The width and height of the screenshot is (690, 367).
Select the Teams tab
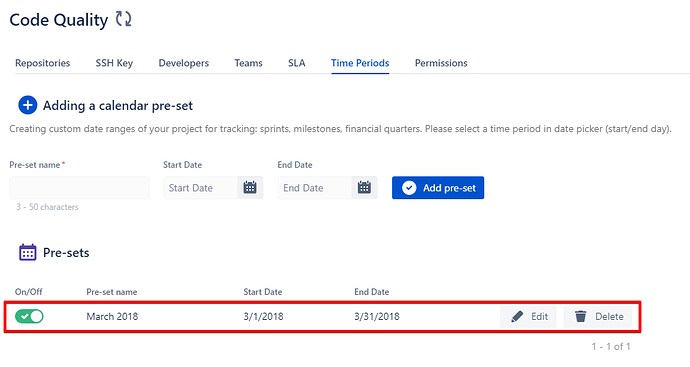(248, 63)
